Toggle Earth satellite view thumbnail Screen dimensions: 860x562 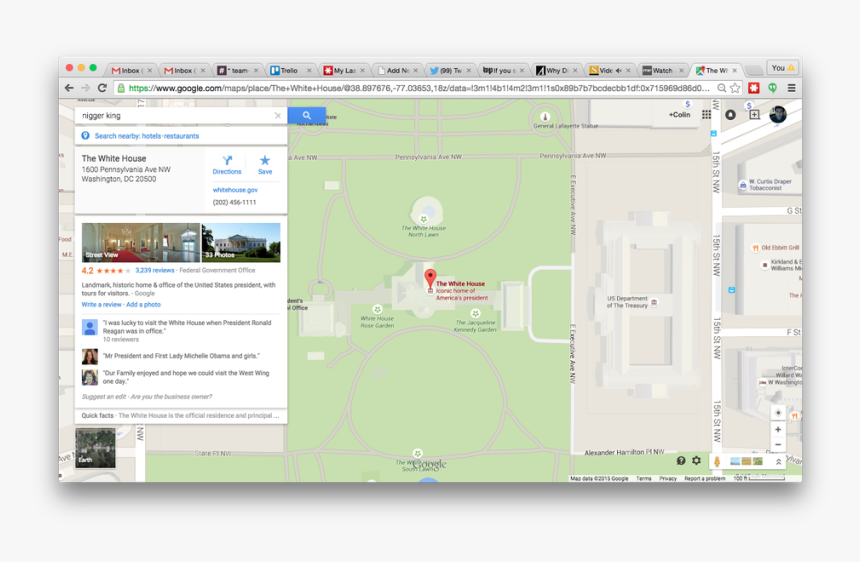point(96,447)
